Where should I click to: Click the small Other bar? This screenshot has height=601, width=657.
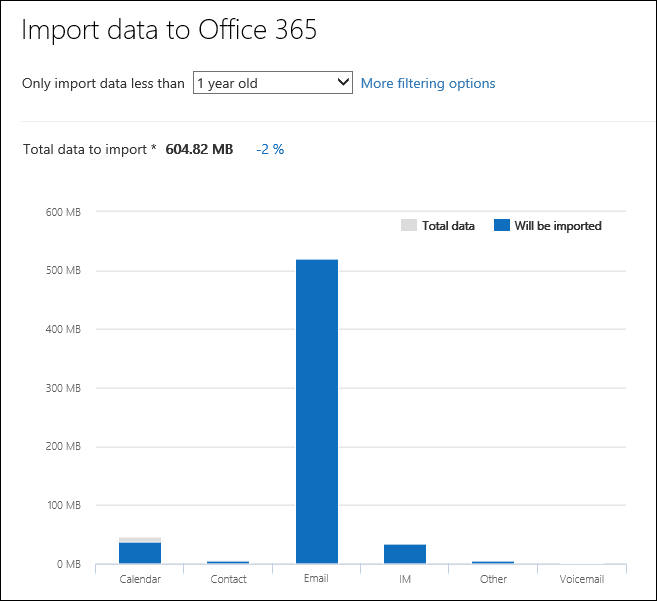click(x=493, y=563)
